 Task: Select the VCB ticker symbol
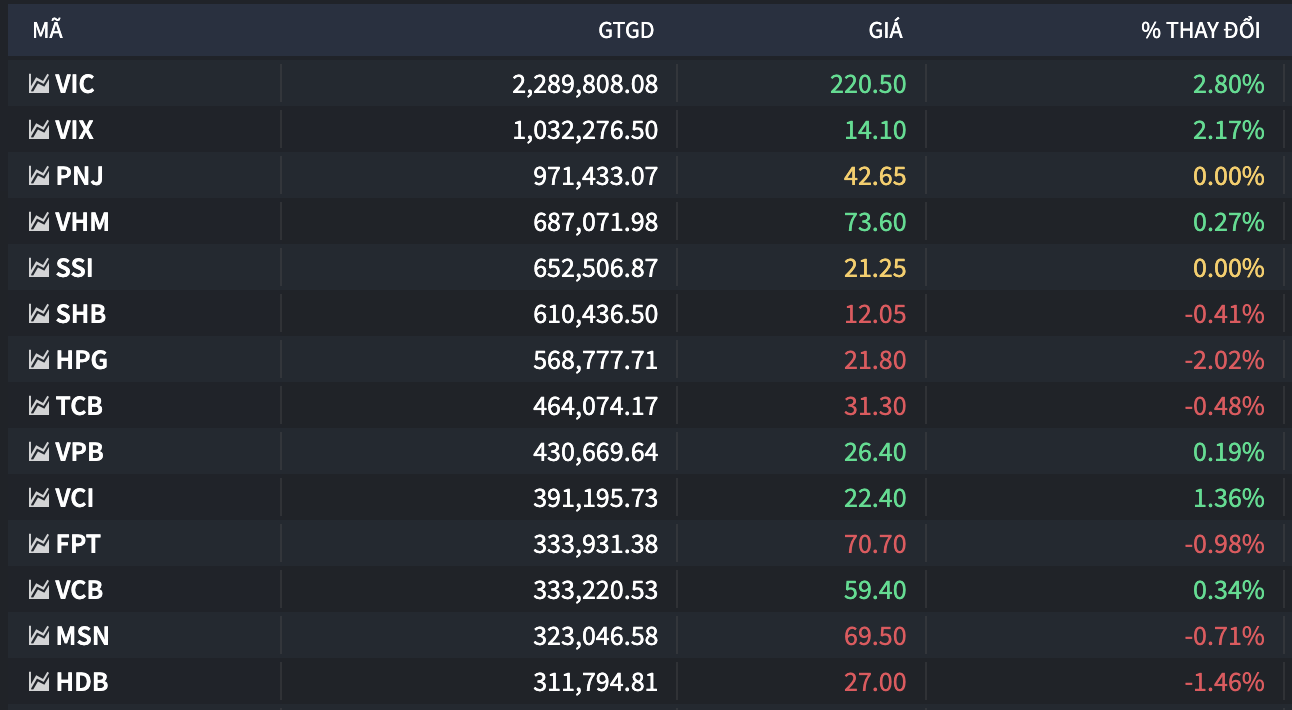click(80, 590)
